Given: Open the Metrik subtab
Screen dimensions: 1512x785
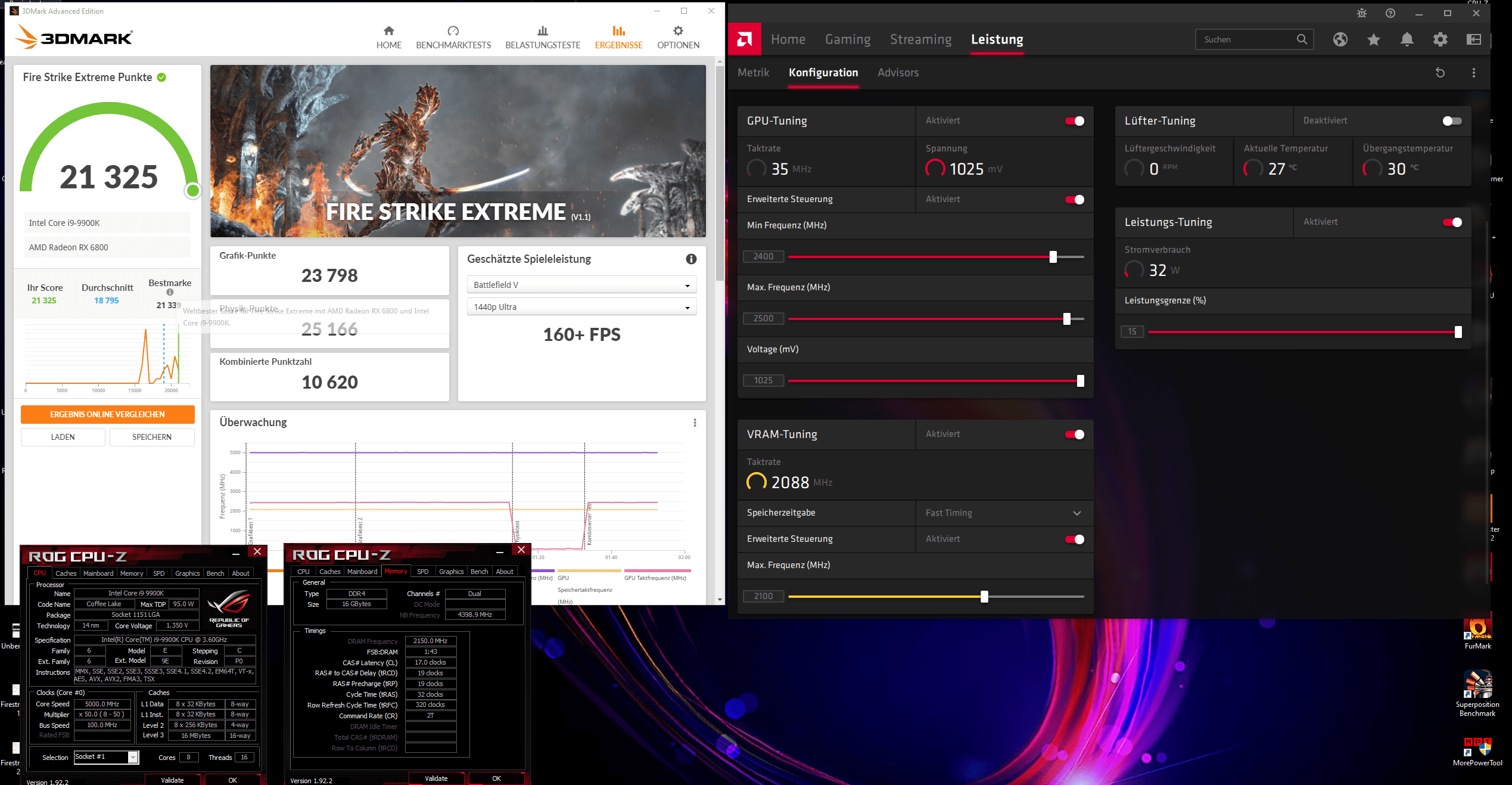Looking at the screenshot, I should pyautogui.click(x=754, y=73).
